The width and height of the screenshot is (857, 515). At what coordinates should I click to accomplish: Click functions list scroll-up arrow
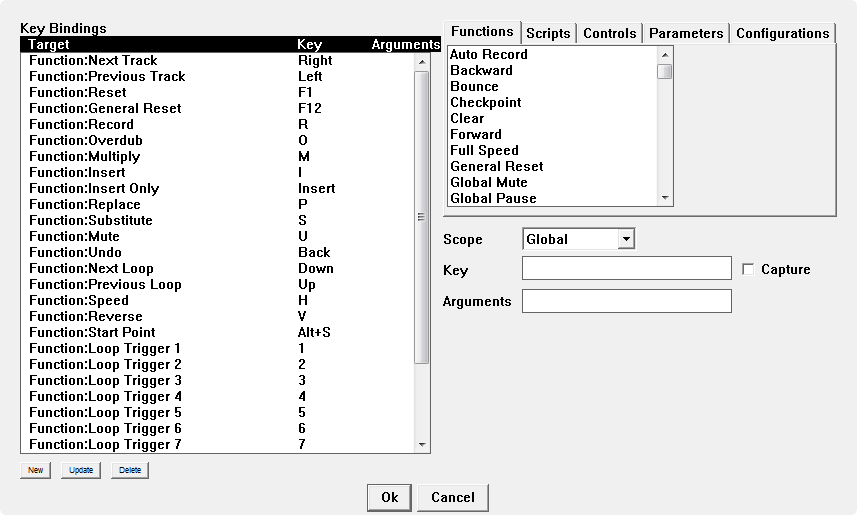click(x=665, y=55)
